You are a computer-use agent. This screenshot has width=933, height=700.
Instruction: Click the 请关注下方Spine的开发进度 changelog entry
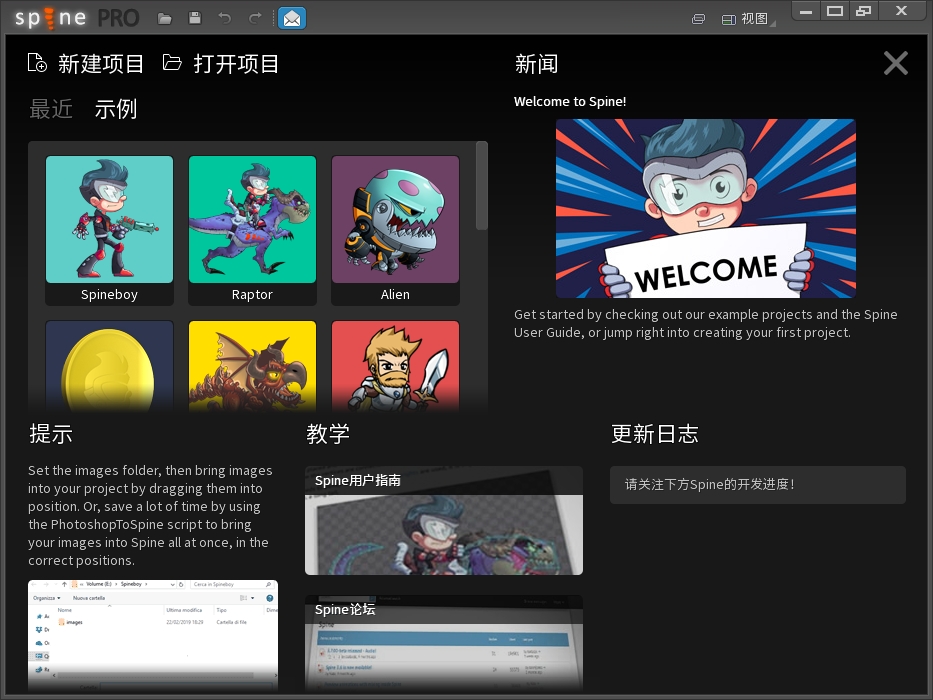(758, 485)
